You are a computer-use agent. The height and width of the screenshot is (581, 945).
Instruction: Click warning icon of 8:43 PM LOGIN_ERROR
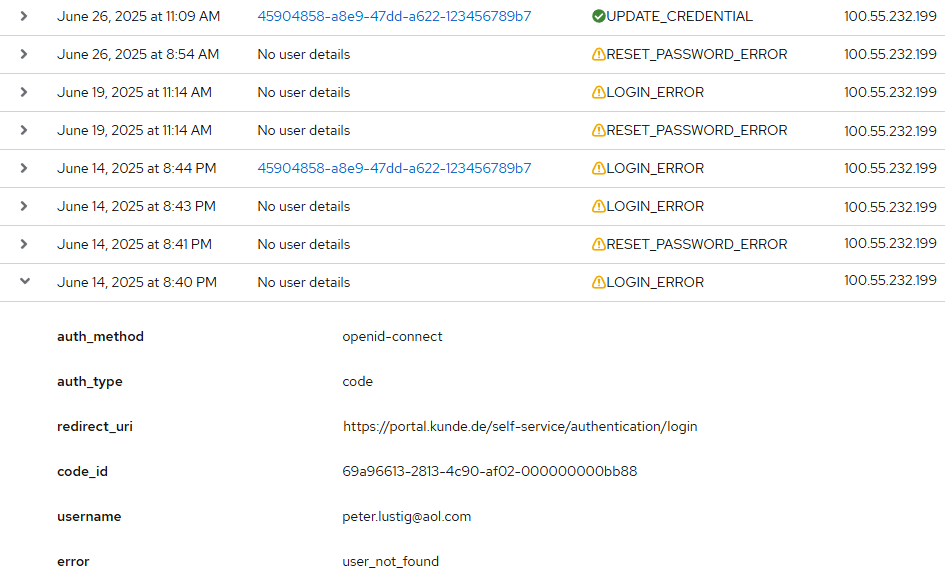[x=598, y=206]
